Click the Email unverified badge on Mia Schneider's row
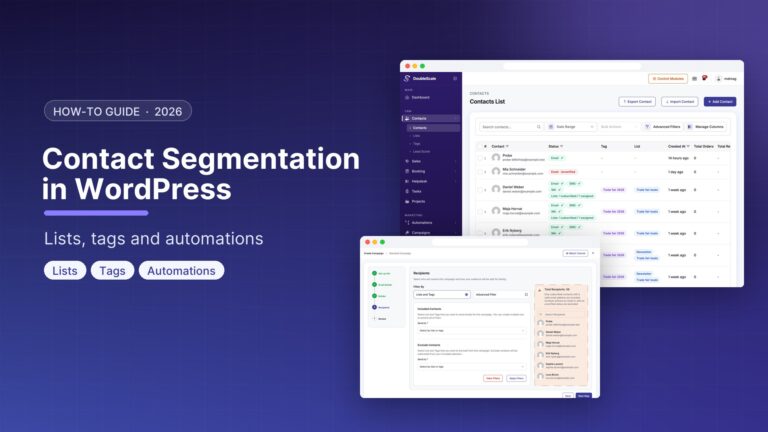The width and height of the screenshot is (768, 432). click(x=563, y=172)
